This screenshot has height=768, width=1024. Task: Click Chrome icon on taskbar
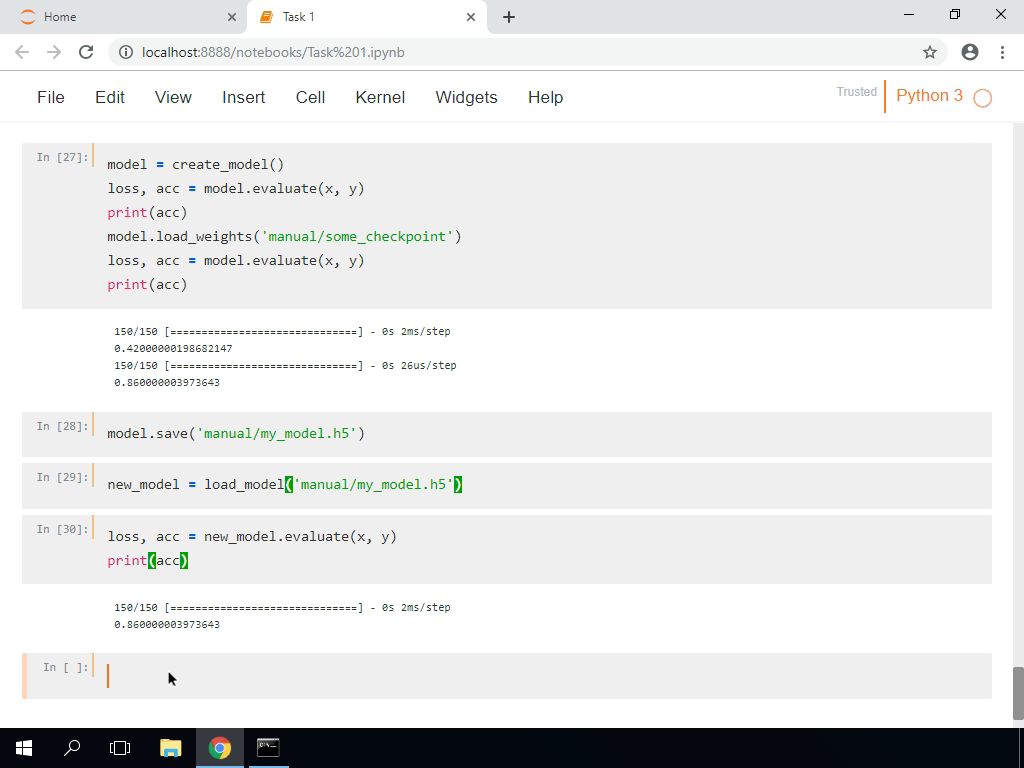tap(220, 748)
